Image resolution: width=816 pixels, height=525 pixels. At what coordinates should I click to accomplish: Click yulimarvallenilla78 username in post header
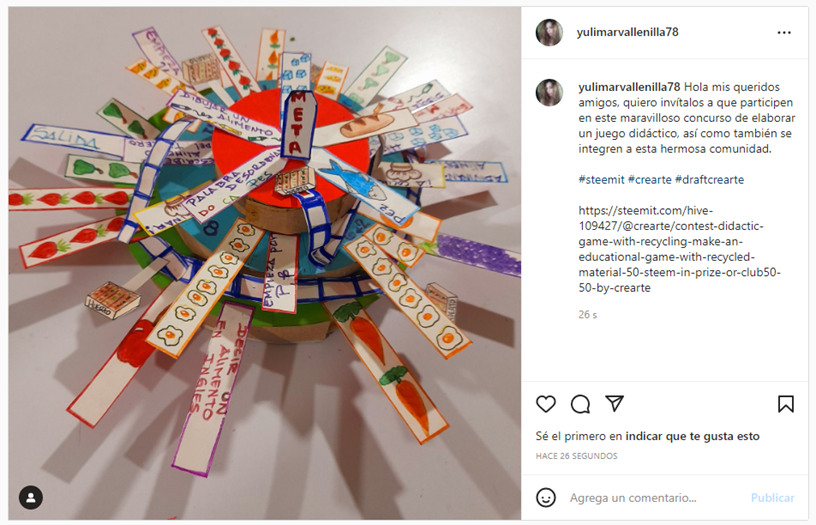[x=627, y=32]
